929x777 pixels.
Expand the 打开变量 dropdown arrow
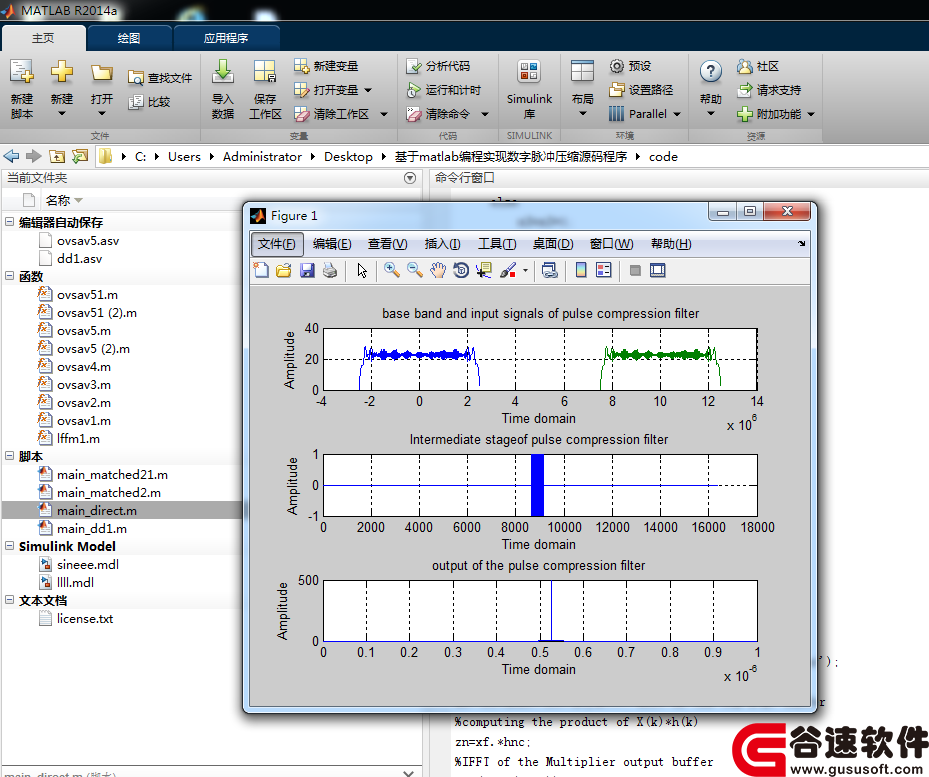[x=368, y=90]
